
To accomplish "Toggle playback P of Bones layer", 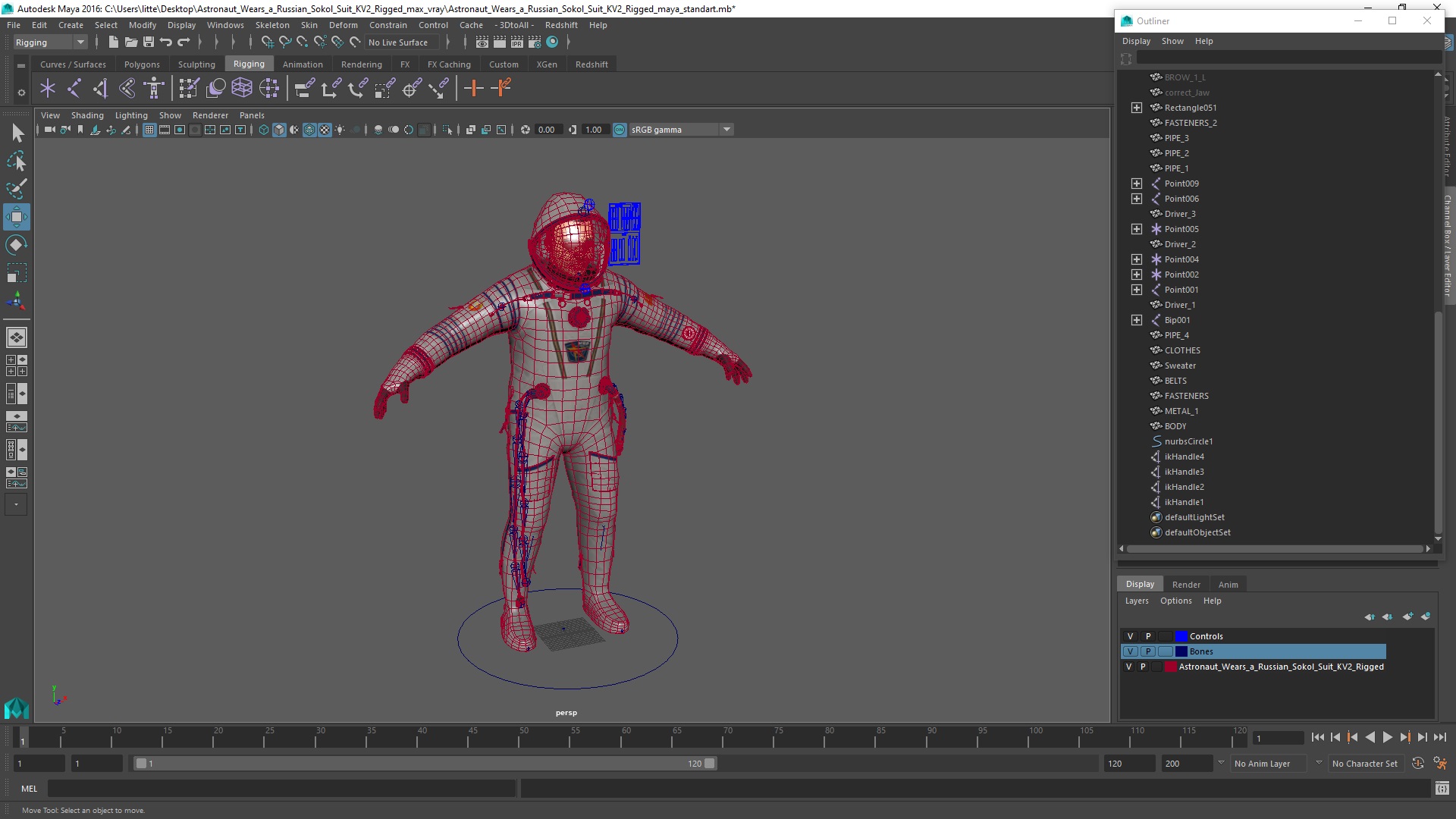I will tap(1148, 651).
